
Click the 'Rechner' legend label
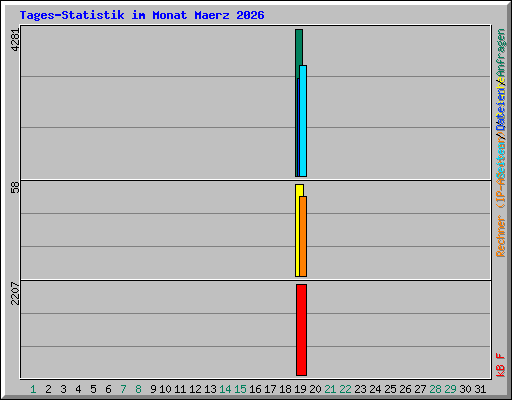tap(501, 236)
